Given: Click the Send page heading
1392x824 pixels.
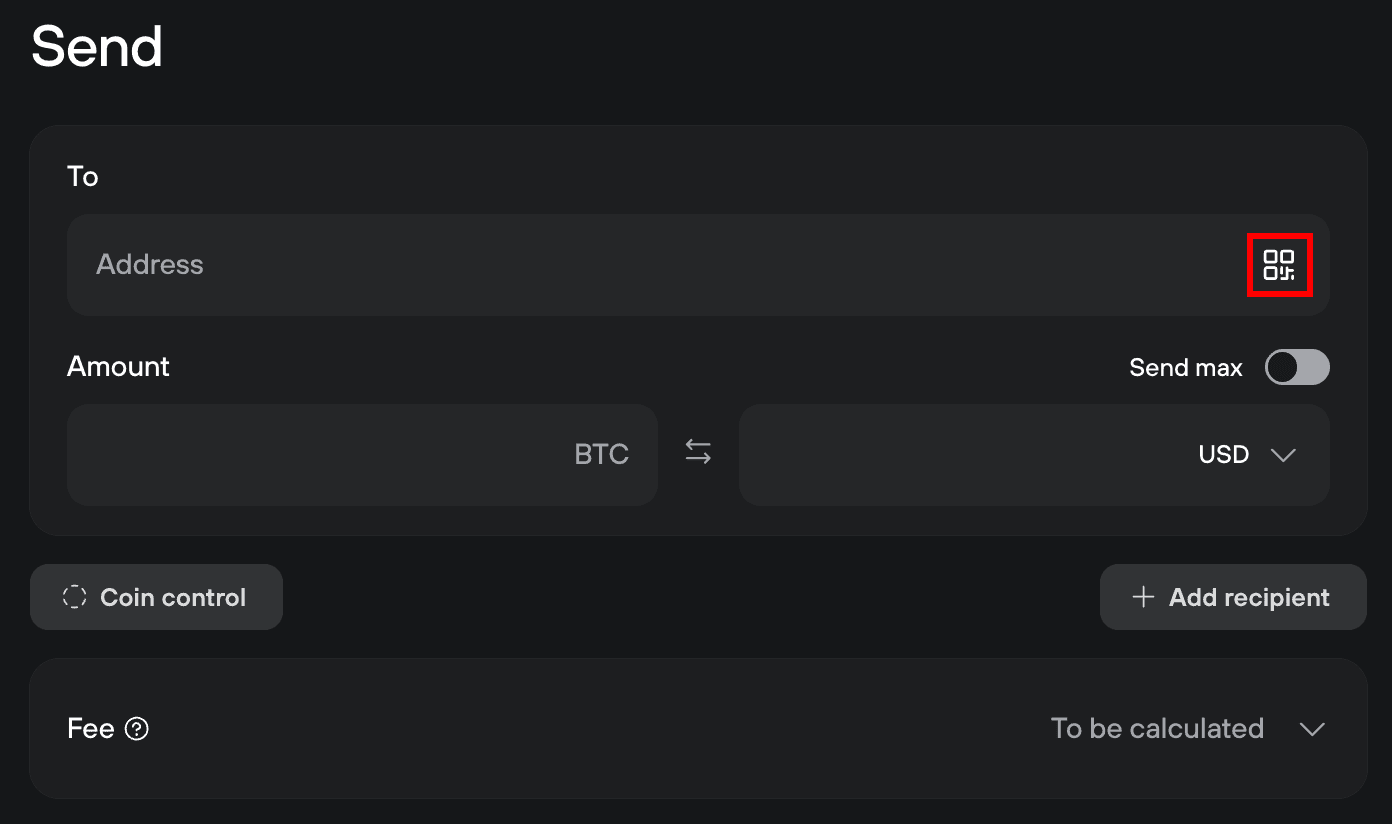Looking at the screenshot, I should [97, 47].
